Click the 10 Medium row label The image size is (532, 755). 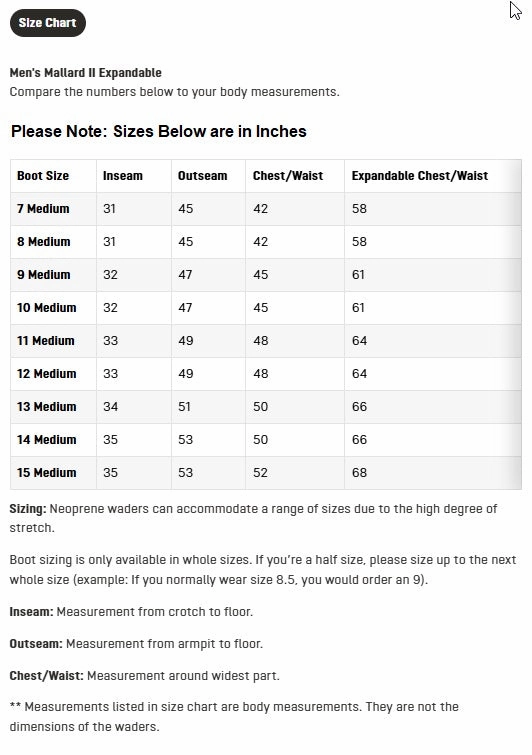[46, 308]
